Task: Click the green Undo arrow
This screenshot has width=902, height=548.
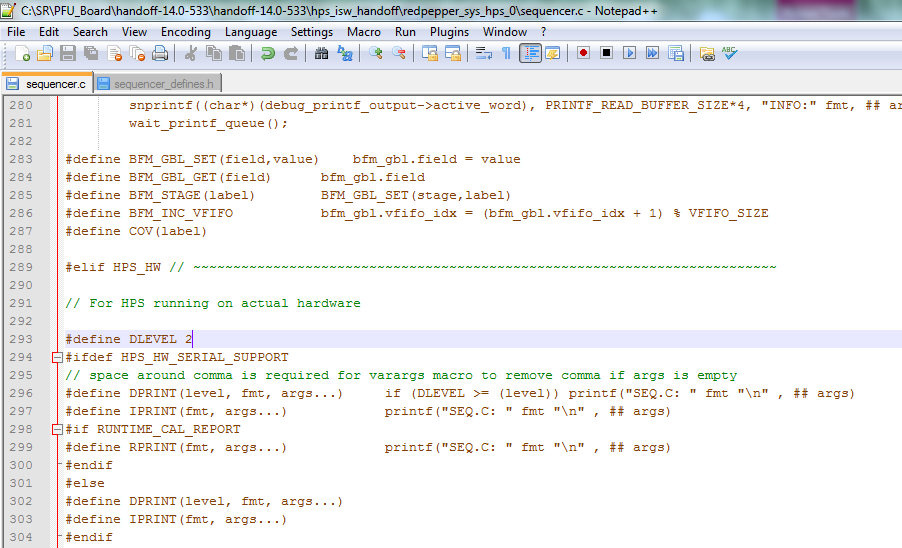Action: 267,53
